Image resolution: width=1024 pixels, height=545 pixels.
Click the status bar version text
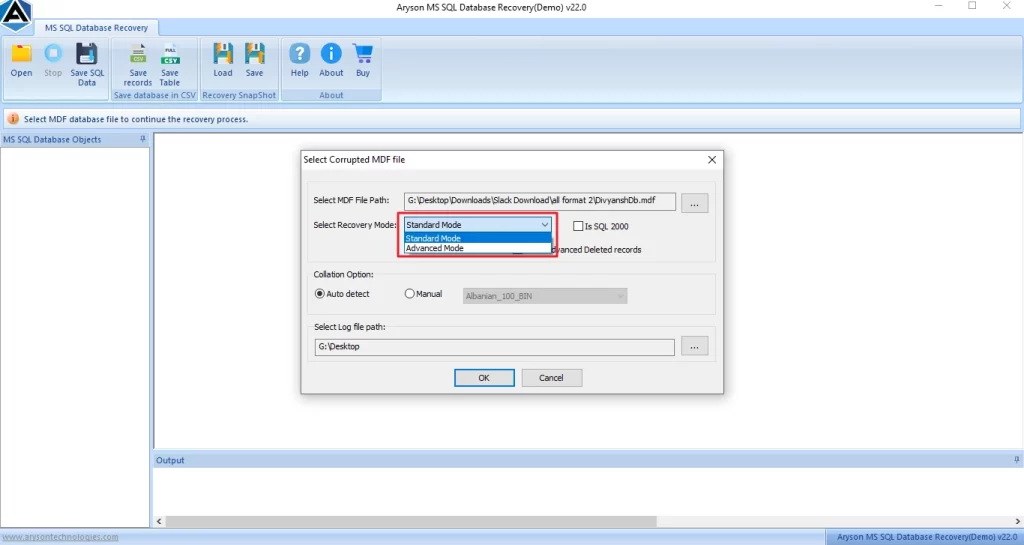click(x=927, y=537)
